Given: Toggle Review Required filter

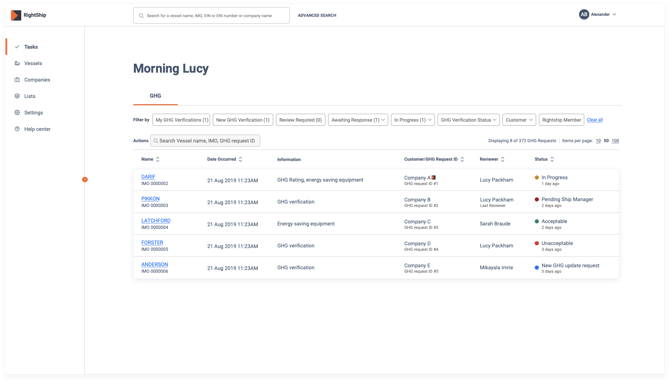Looking at the screenshot, I should click(x=300, y=120).
